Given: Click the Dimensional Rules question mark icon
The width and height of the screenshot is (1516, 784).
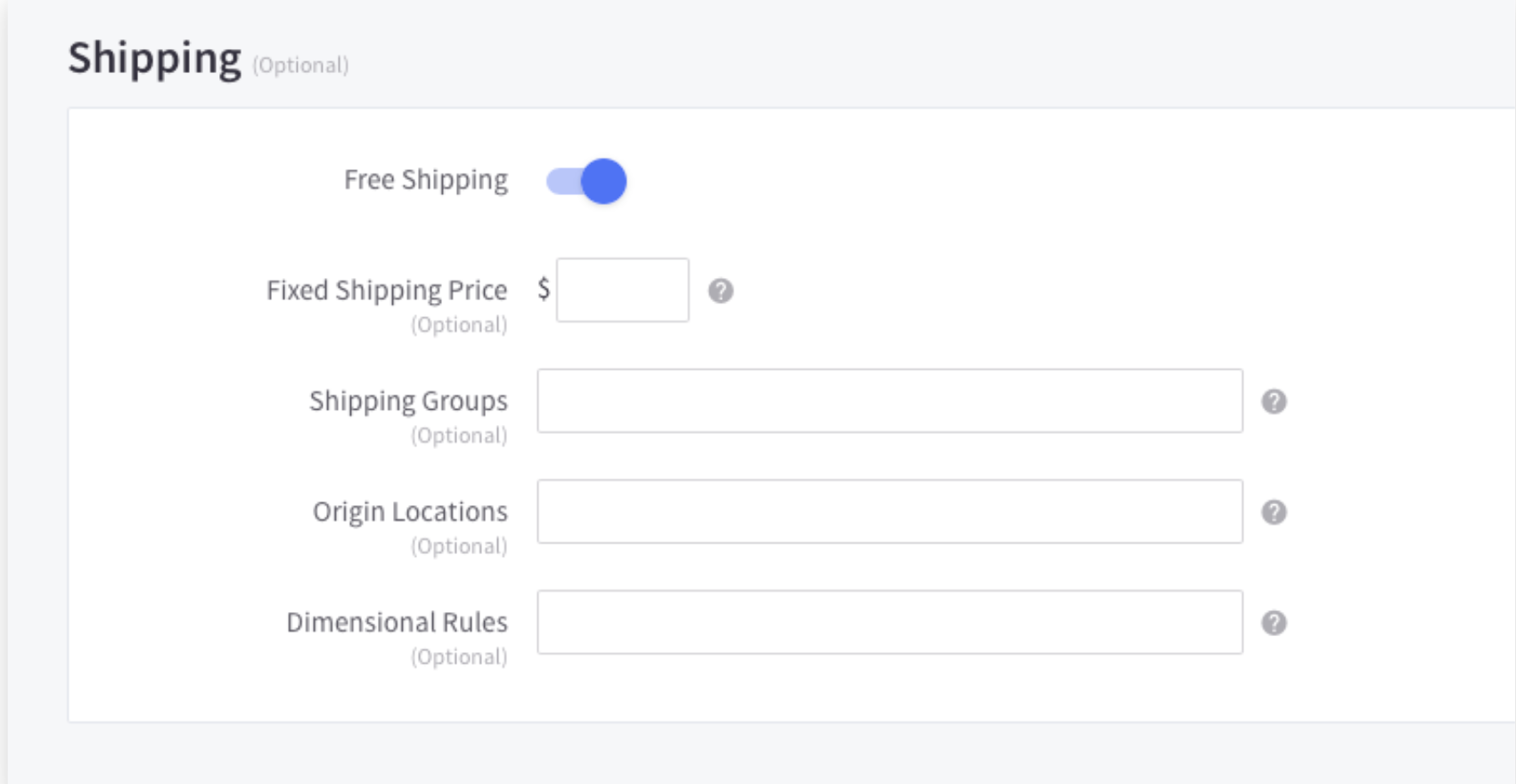Looking at the screenshot, I should pos(1274,623).
